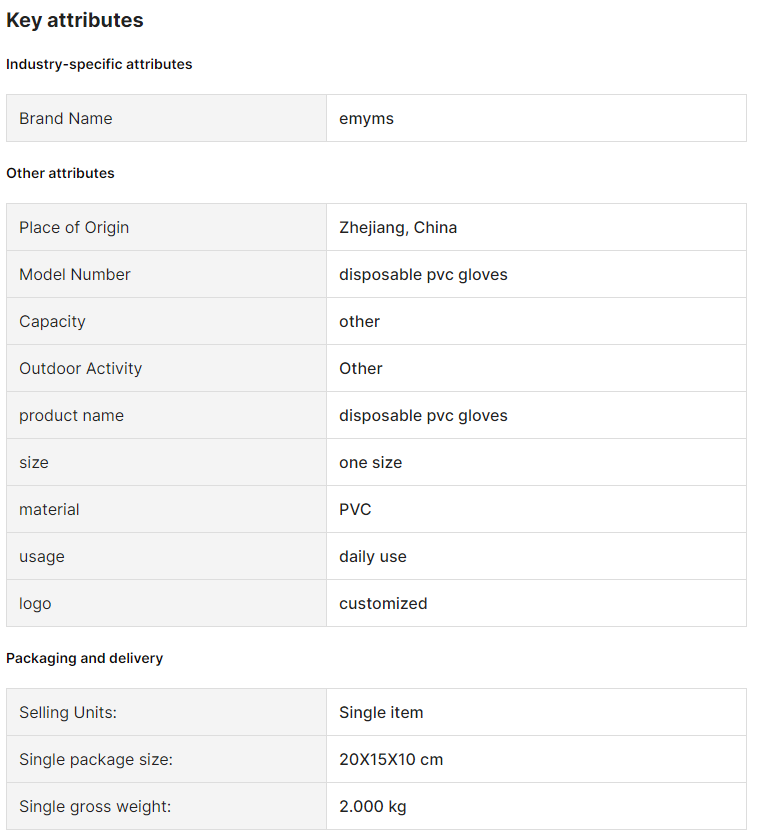The width and height of the screenshot is (757, 838).
Task: Select the Zhejiang, China value
Action: (x=398, y=228)
